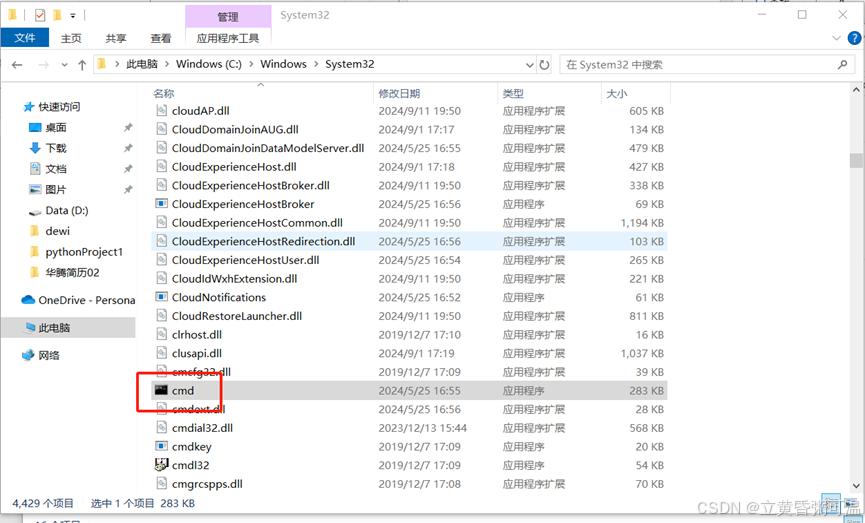Click the new folder icon in title bar
The height and width of the screenshot is (523, 865).
tap(57, 15)
